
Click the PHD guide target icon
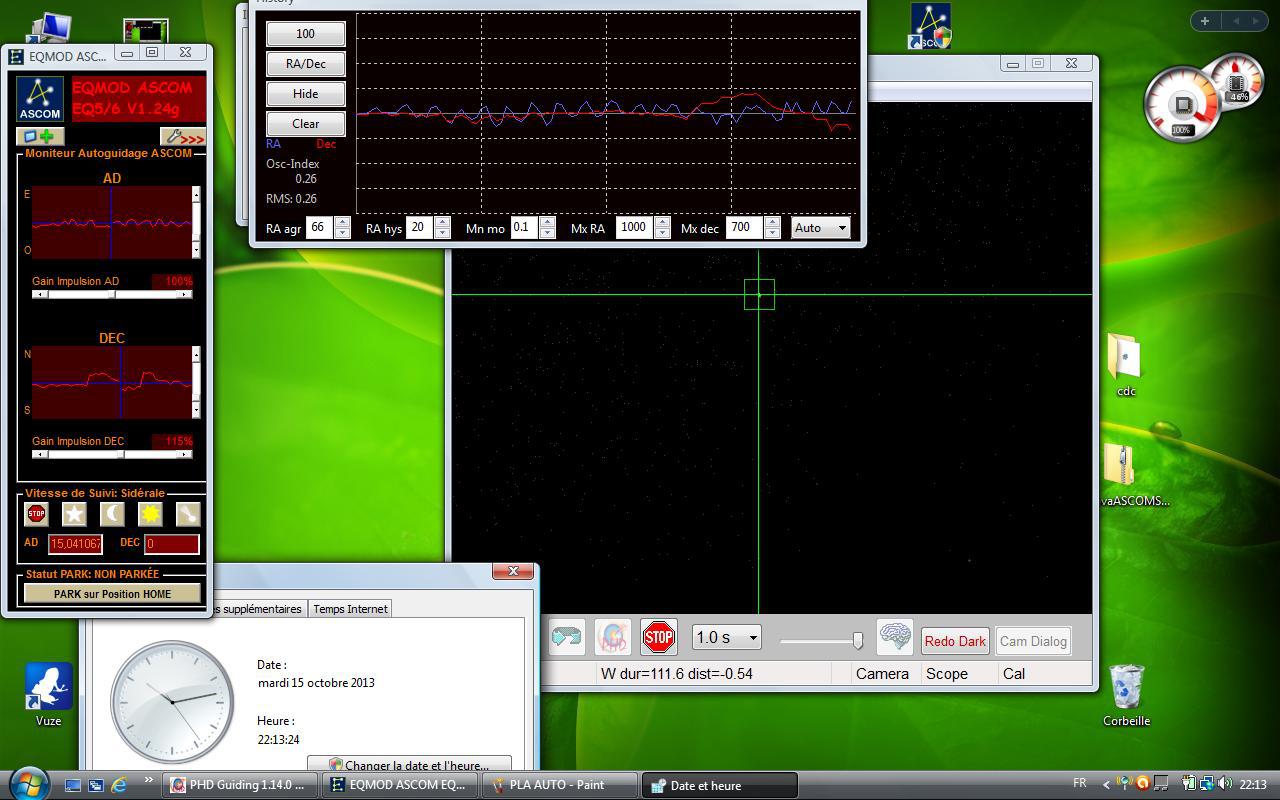point(612,637)
